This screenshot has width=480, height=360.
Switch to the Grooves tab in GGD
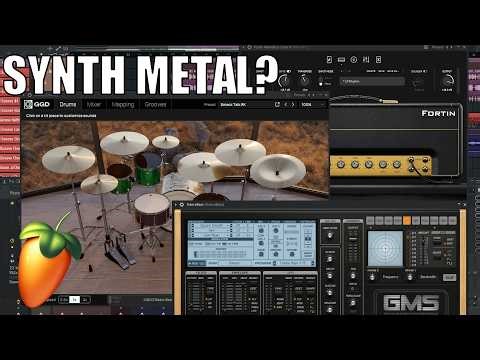(x=155, y=104)
